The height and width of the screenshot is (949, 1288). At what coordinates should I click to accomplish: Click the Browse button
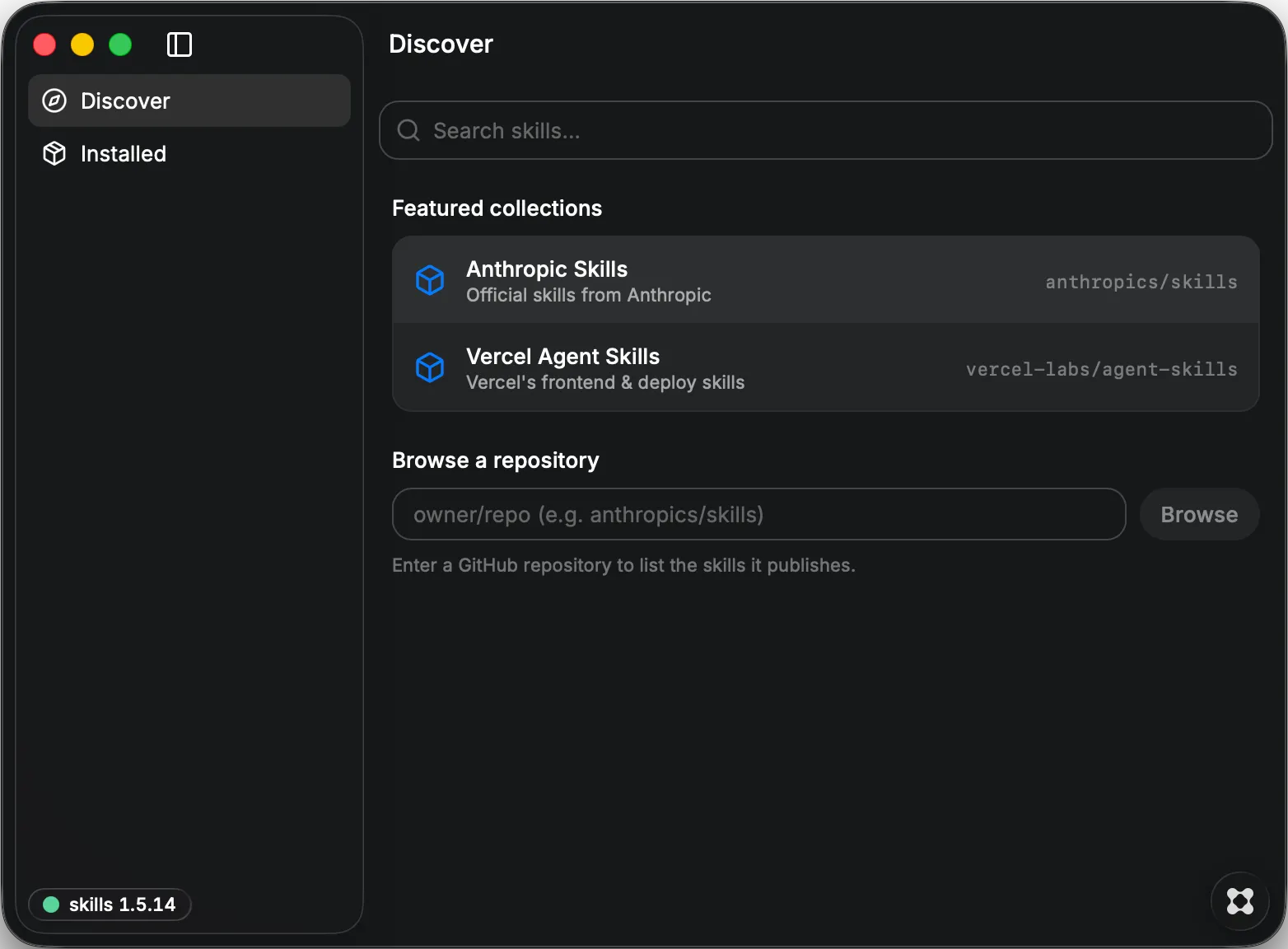[1199, 514]
